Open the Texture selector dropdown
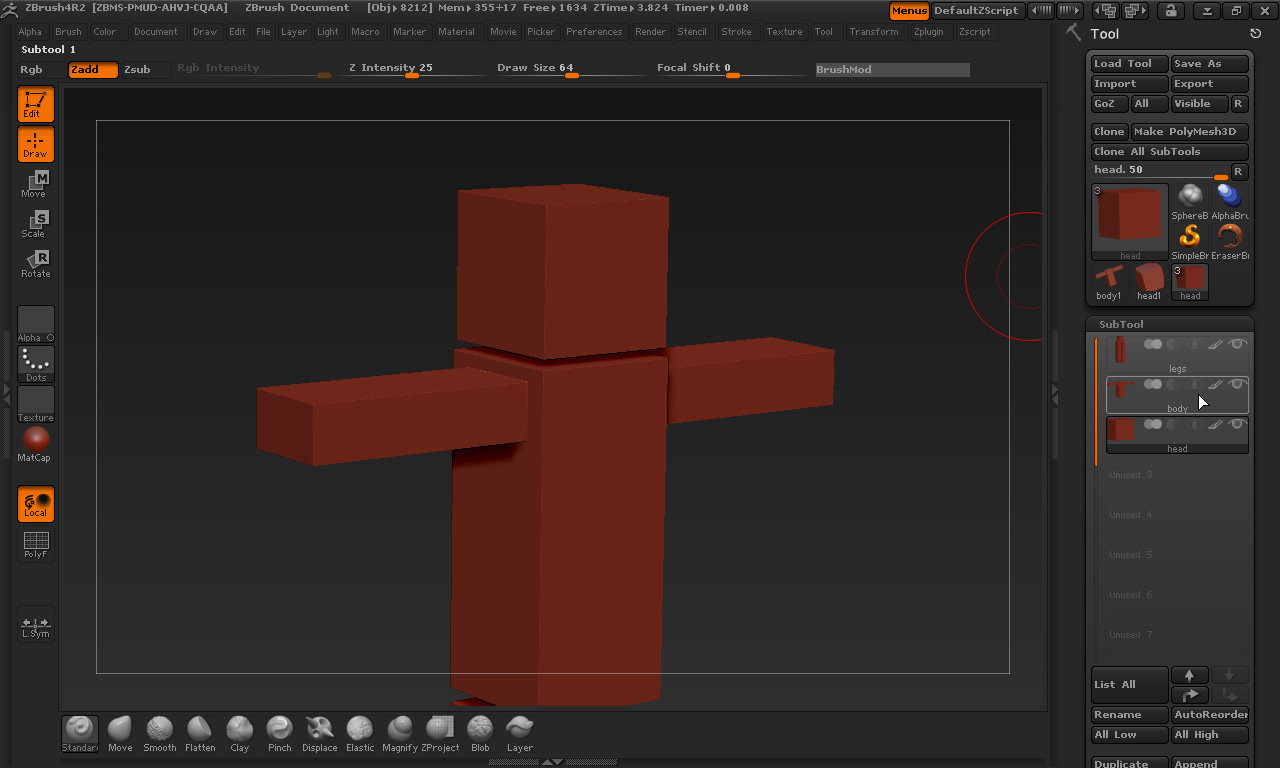 coord(35,404)
